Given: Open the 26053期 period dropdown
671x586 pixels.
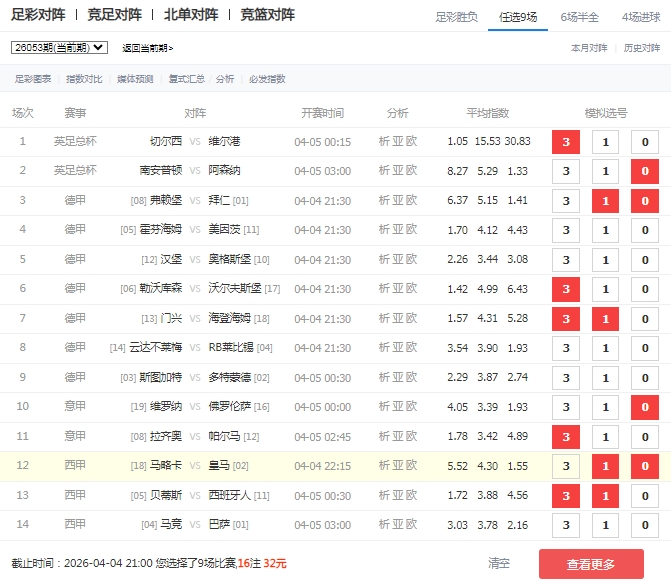Looking at the screenshot, I should [59, 48].
